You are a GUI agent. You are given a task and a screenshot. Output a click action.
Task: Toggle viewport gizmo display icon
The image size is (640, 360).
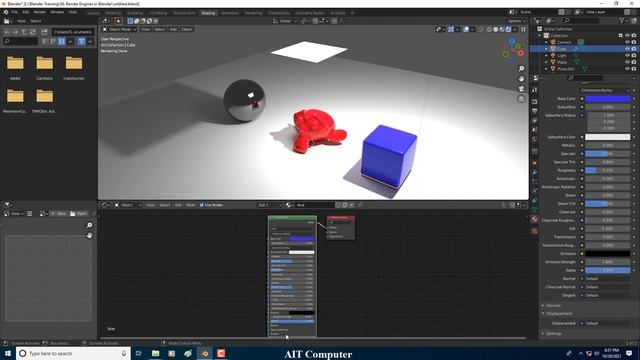tap(451, 29)
